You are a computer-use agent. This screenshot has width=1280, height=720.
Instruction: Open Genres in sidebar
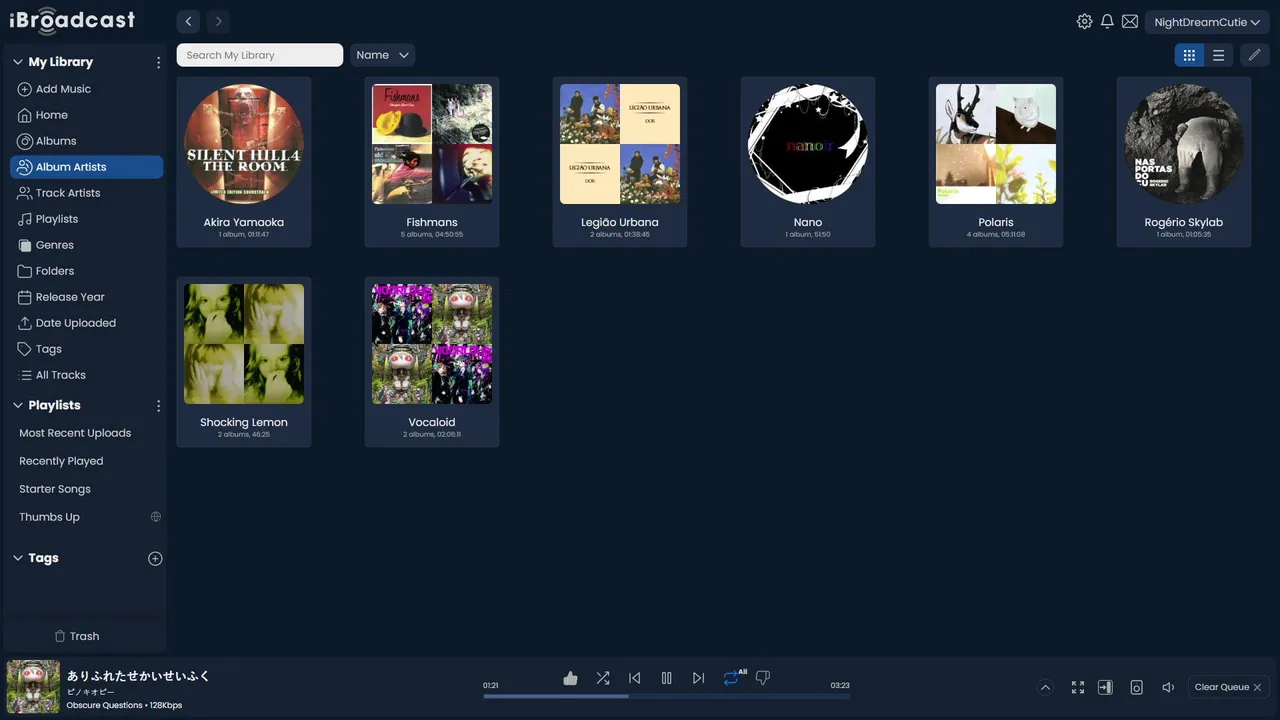click(x=87, y=245)
